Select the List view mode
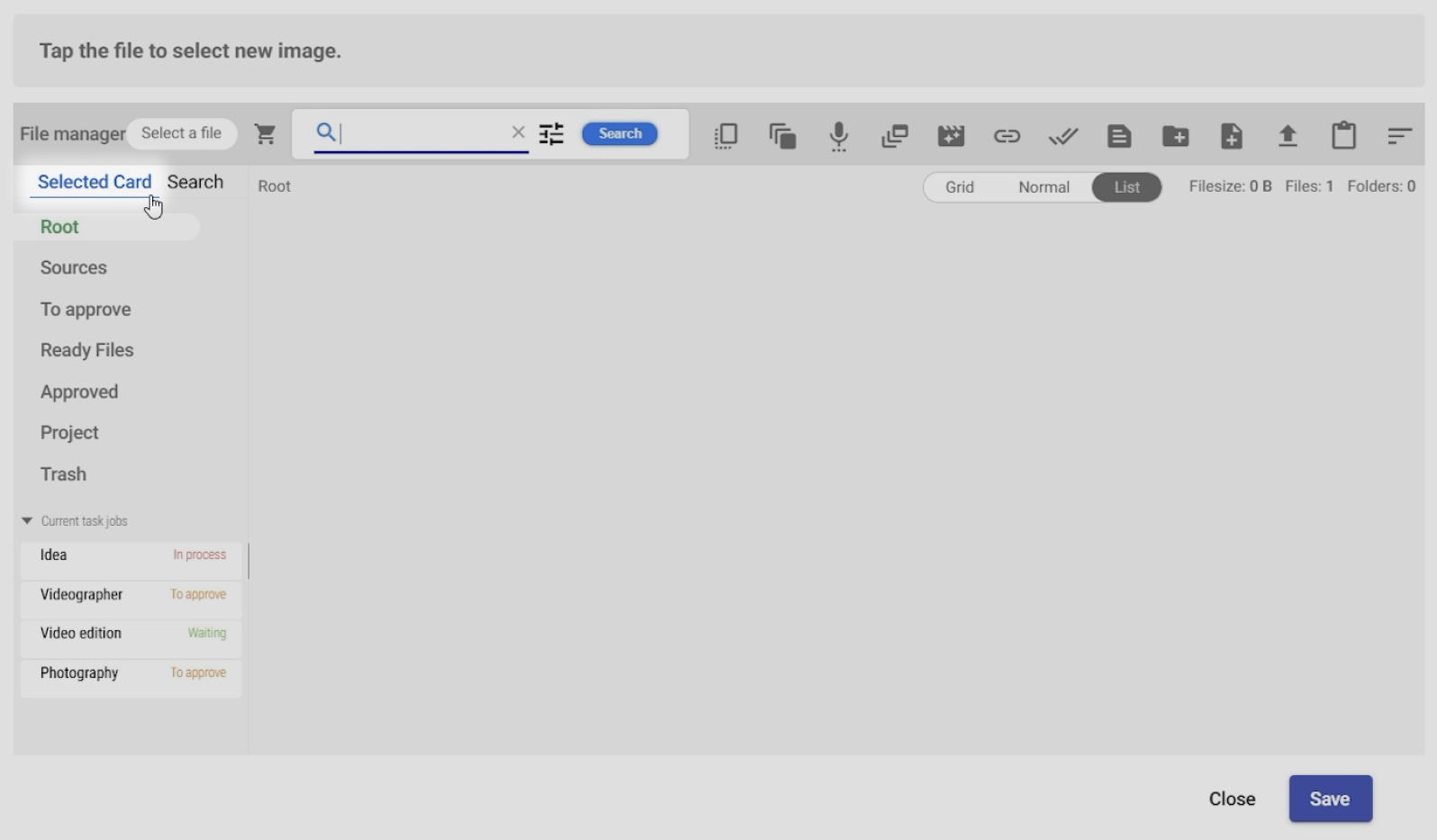 click(x=1126, y=187)
